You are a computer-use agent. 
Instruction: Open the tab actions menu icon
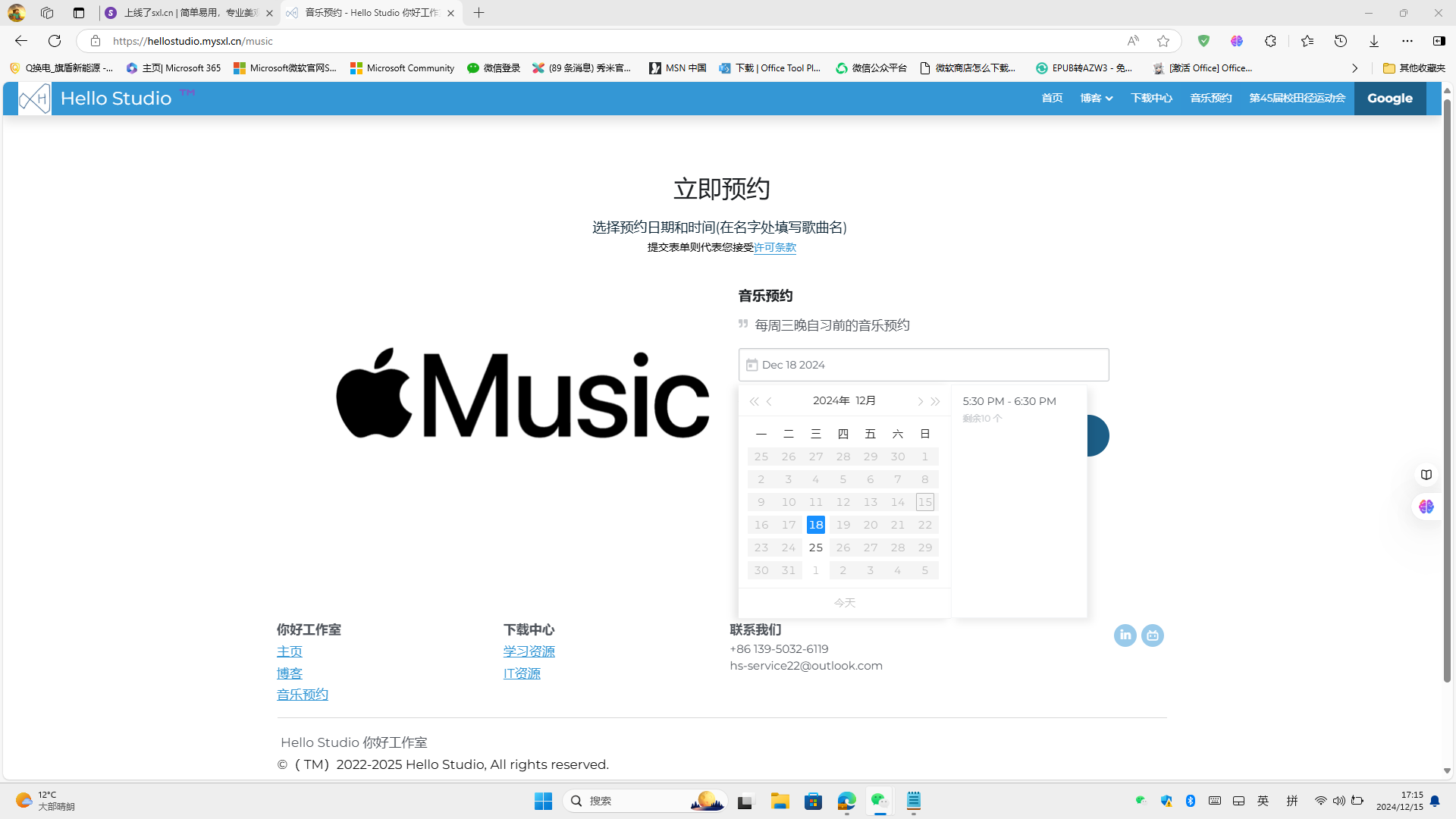pos(79,13)
